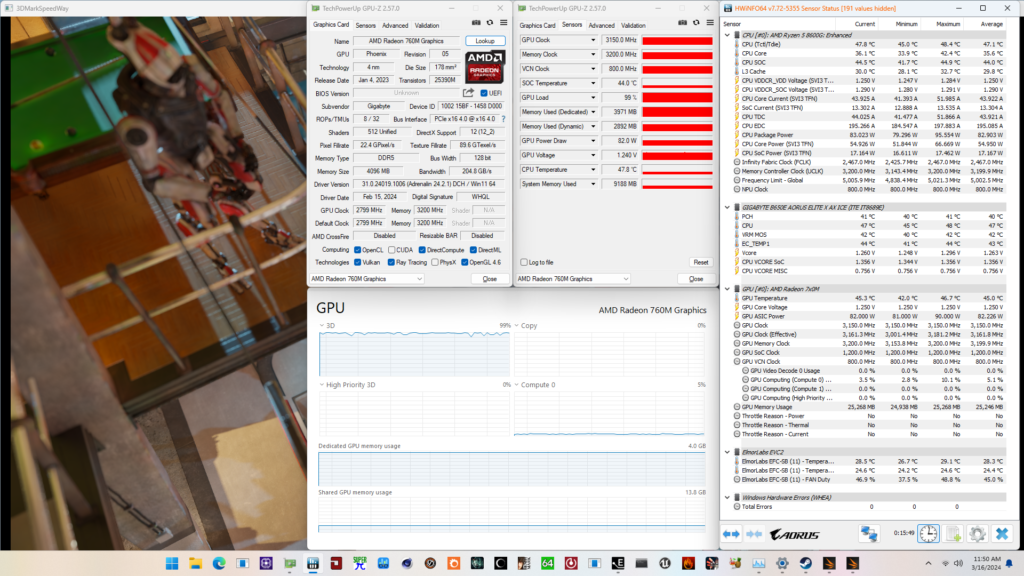1024x576 pixels.
Task: Click HWiNFO logging sheet with plus icon
Action: point(953,534)
